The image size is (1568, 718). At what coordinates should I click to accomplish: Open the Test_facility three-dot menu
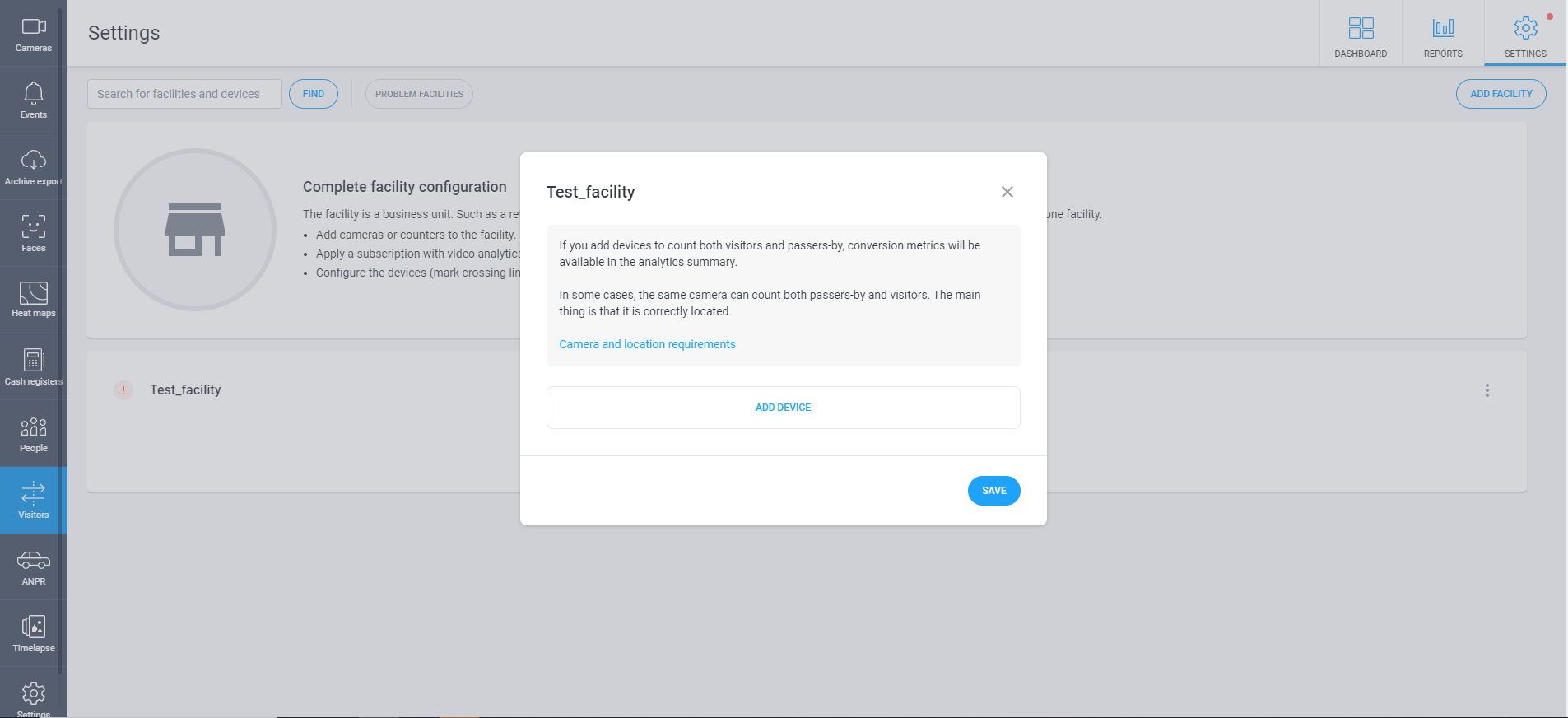1487,390
